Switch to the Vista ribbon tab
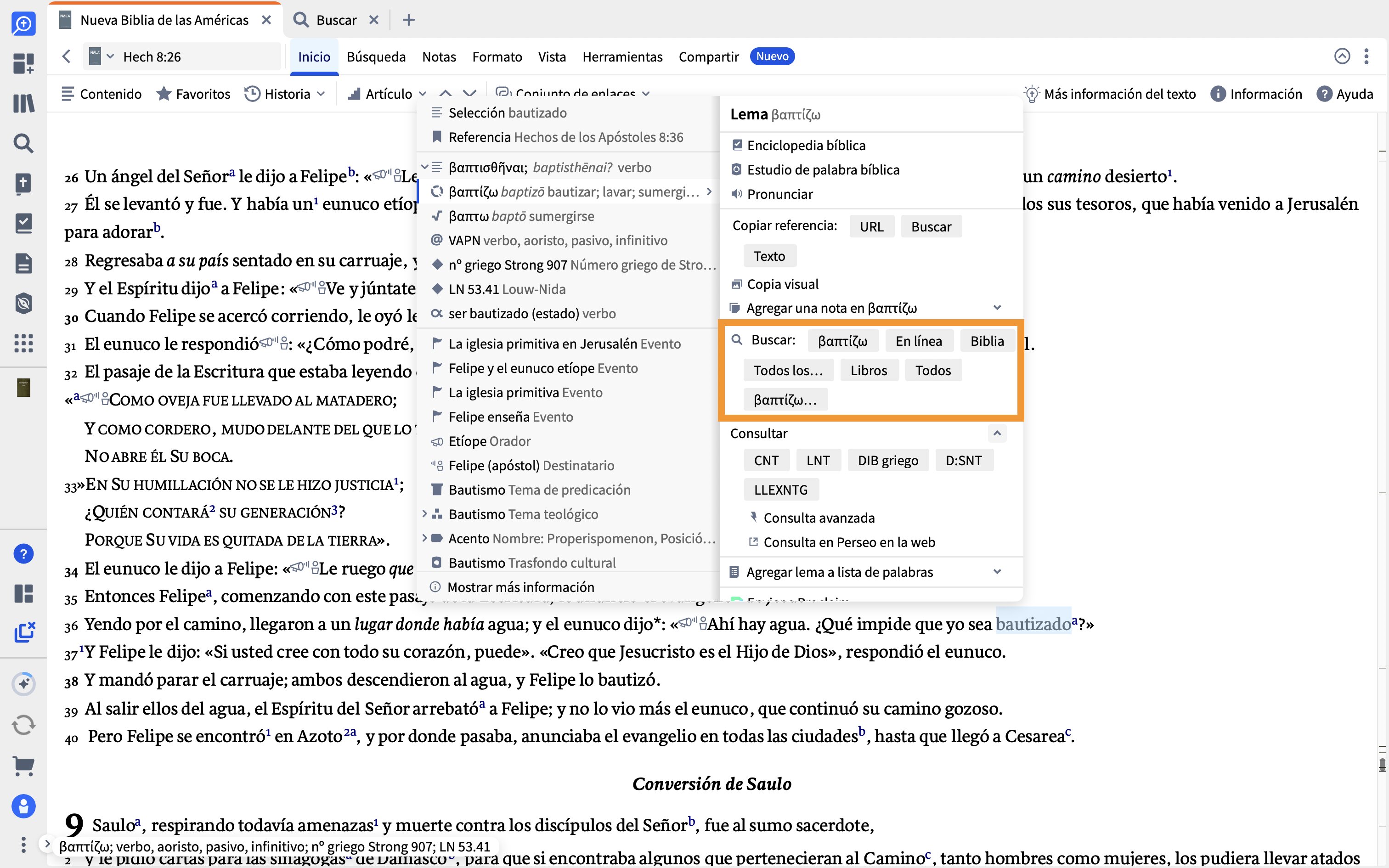 552,56
